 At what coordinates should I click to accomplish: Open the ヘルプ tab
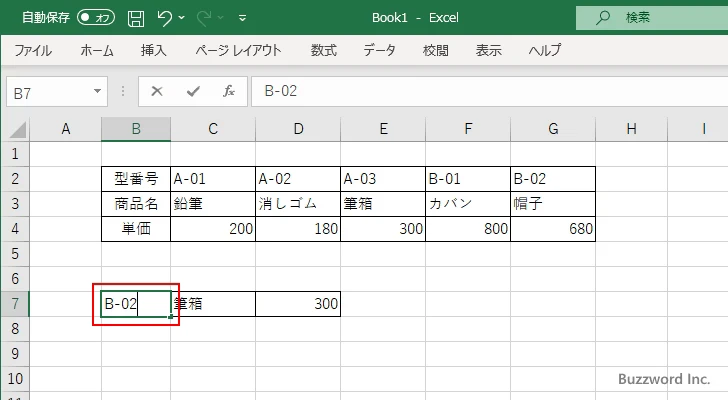[x=545, y=50]
